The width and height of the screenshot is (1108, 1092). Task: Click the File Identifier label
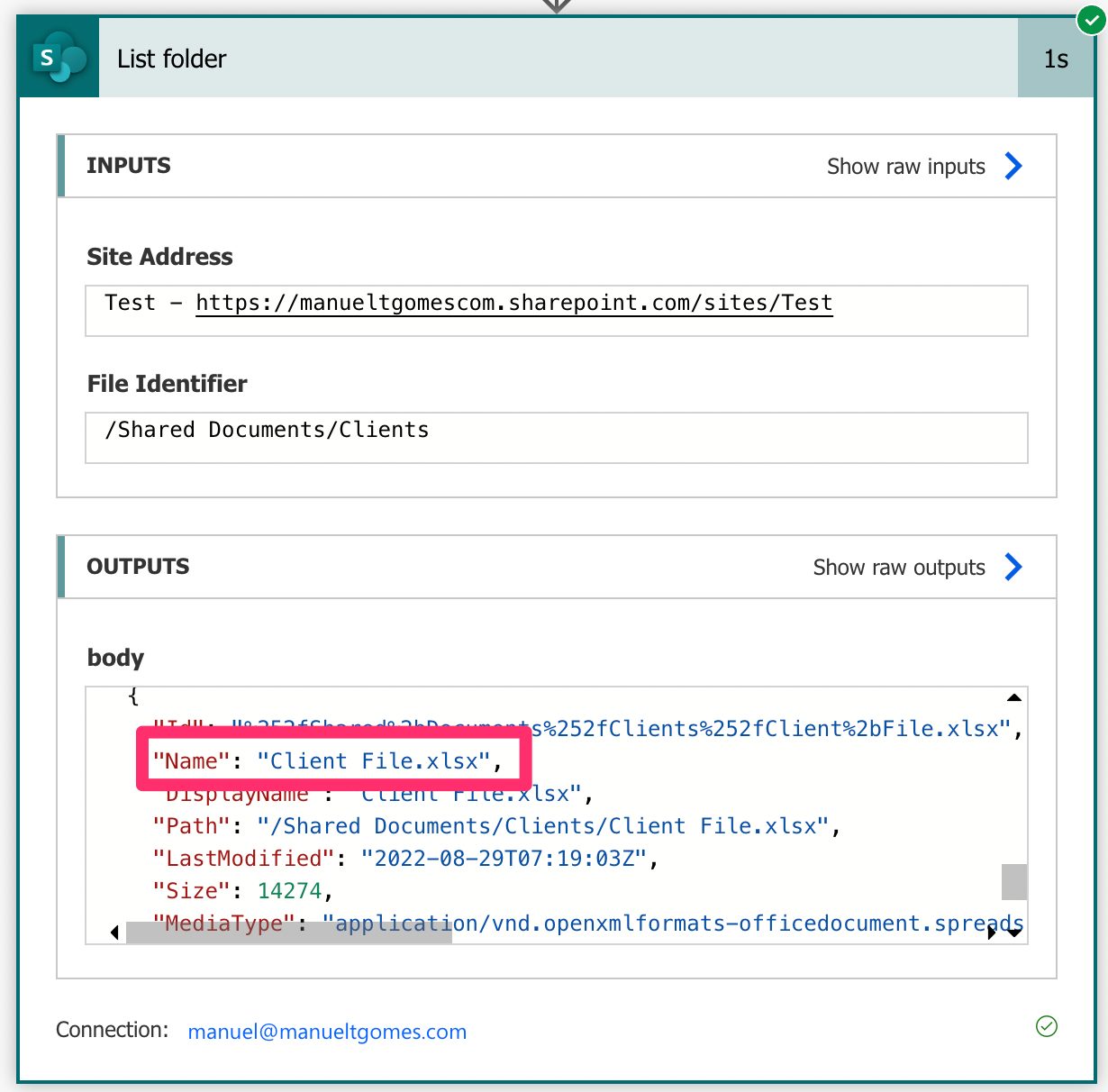(x=167, y=384)
